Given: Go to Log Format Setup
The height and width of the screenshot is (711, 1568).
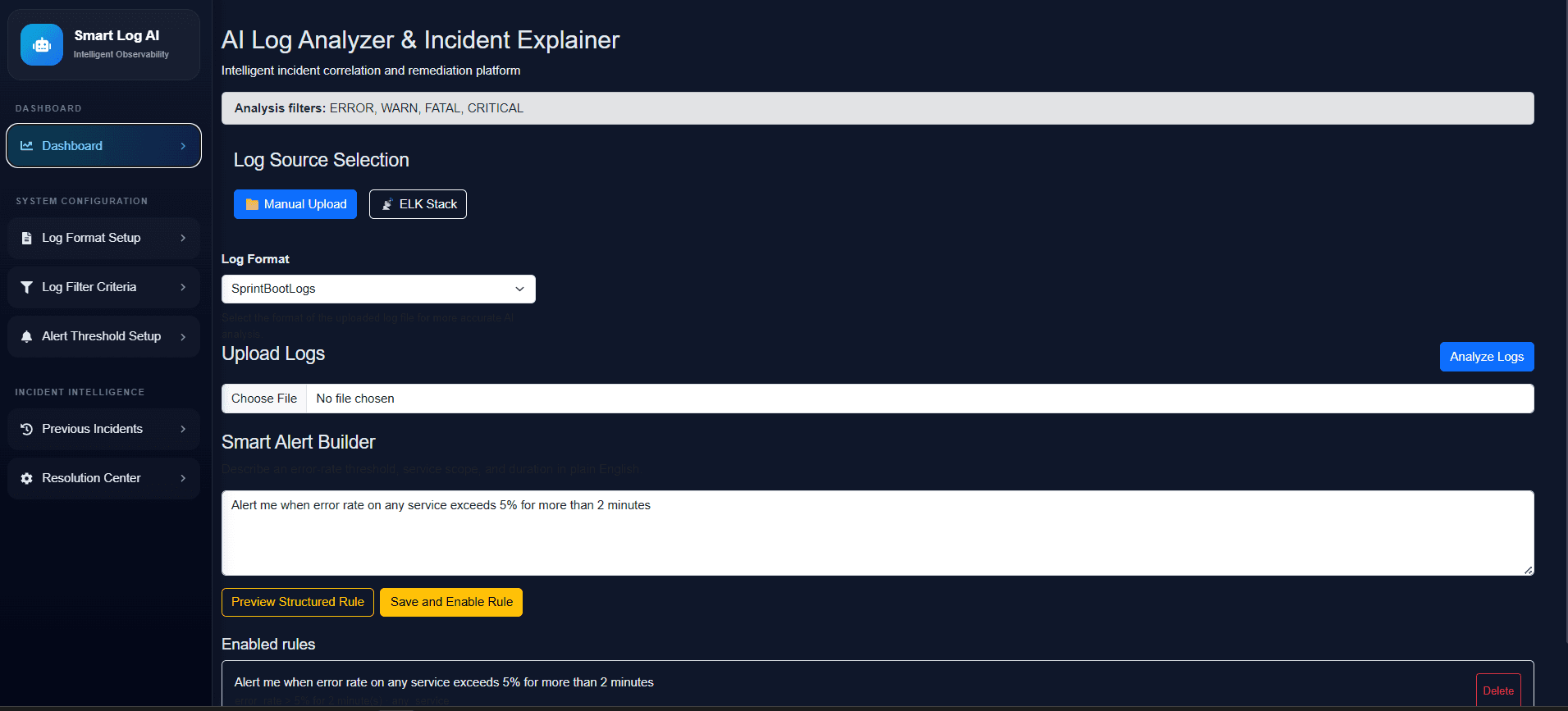Looking at the screenshot, I should click(103, 238).
